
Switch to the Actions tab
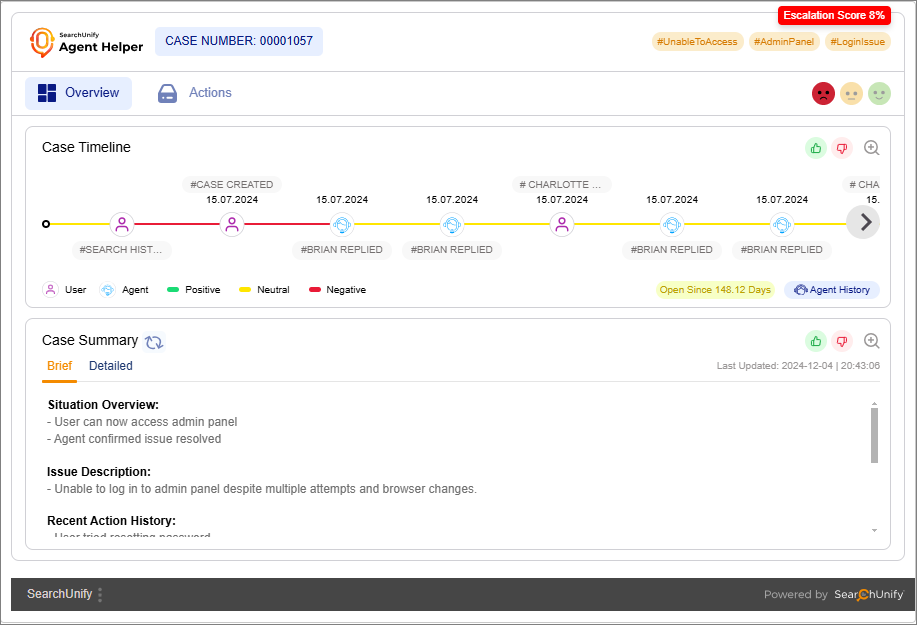point(195,93)
